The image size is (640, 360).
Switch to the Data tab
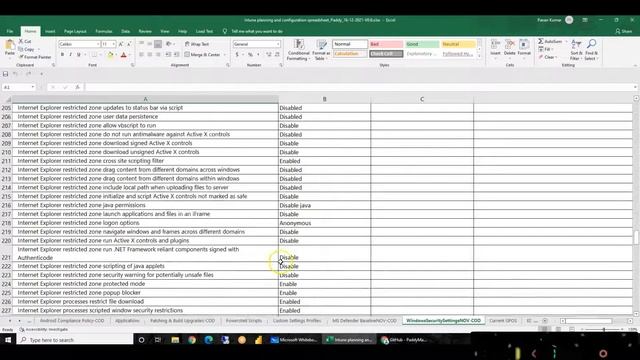click(x=125, y=31)
